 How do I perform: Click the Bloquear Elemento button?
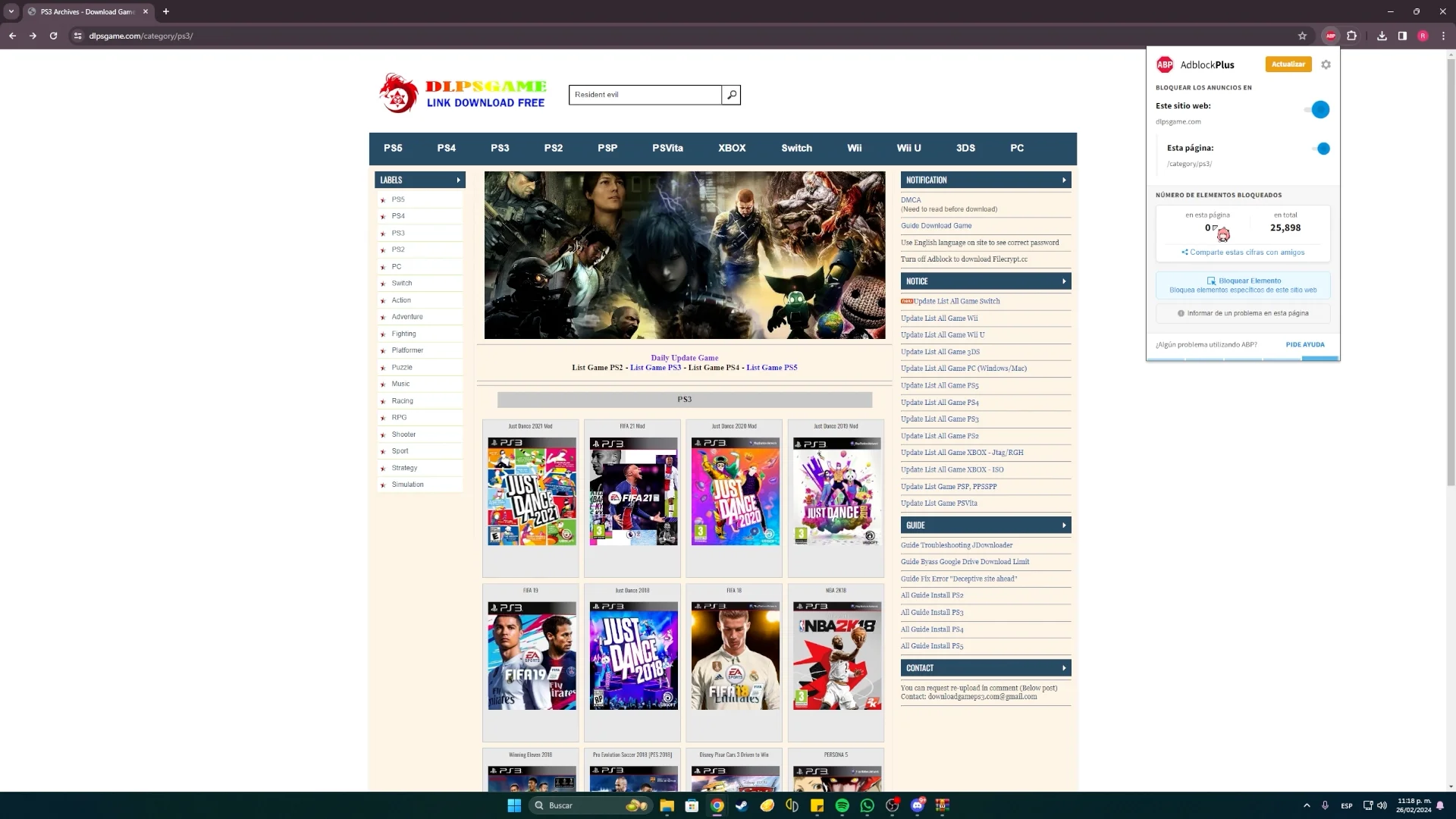click(1243, 285)
